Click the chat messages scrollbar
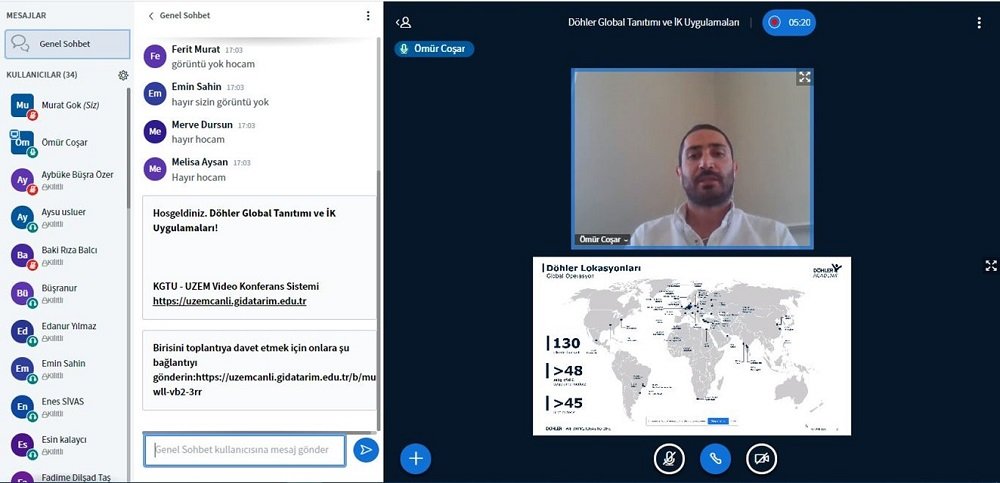This screenshot has width=1000, height=483. click(x=379, y=300)
